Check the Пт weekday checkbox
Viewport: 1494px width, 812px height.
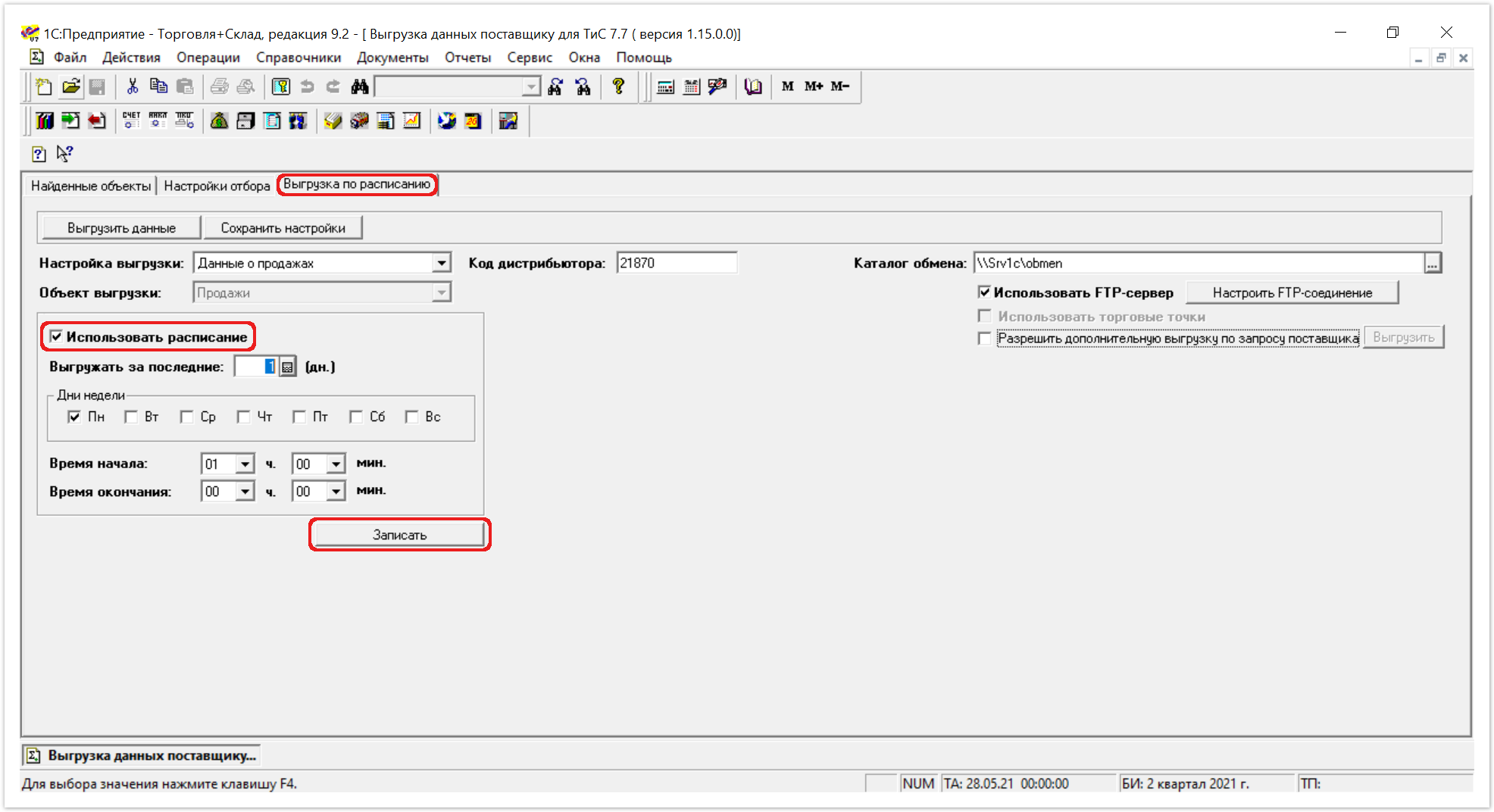299,417
